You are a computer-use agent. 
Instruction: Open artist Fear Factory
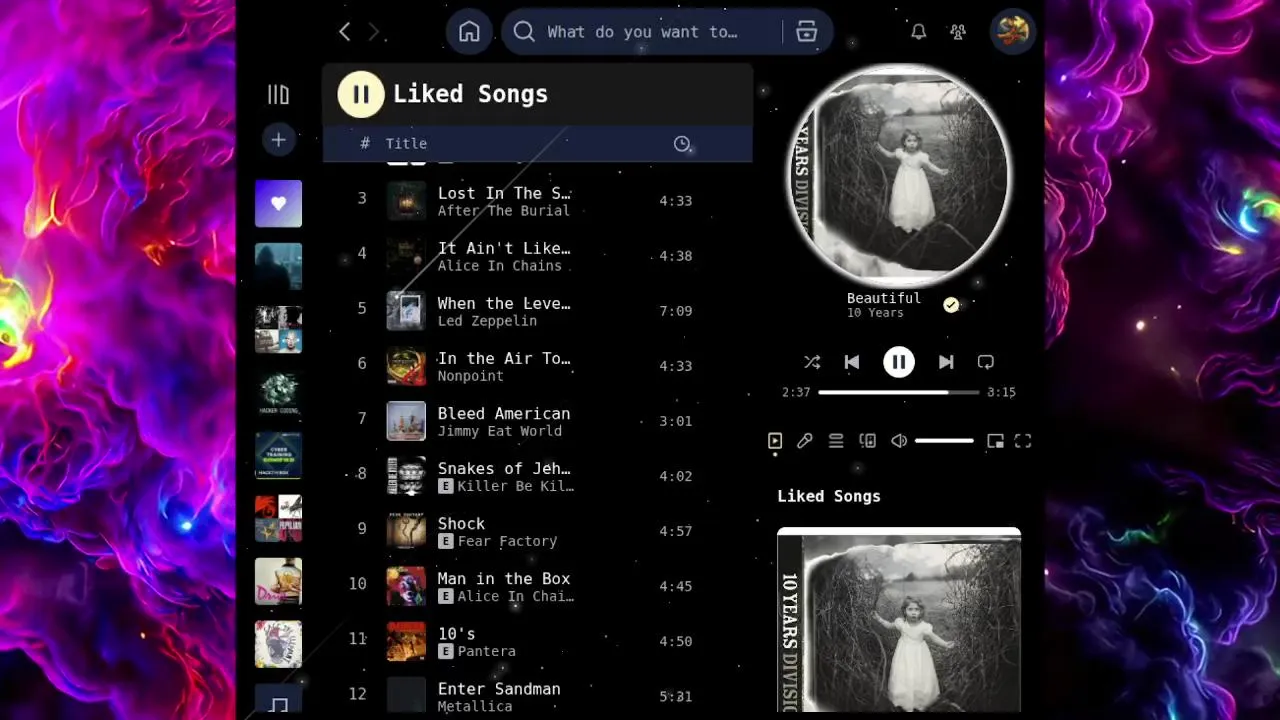[507, 541]
